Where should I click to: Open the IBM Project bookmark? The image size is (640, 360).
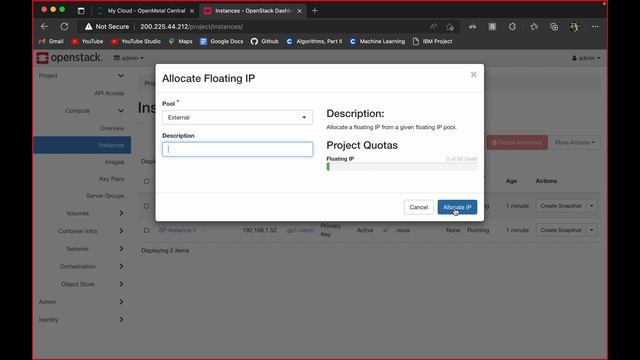click(432, 41)
